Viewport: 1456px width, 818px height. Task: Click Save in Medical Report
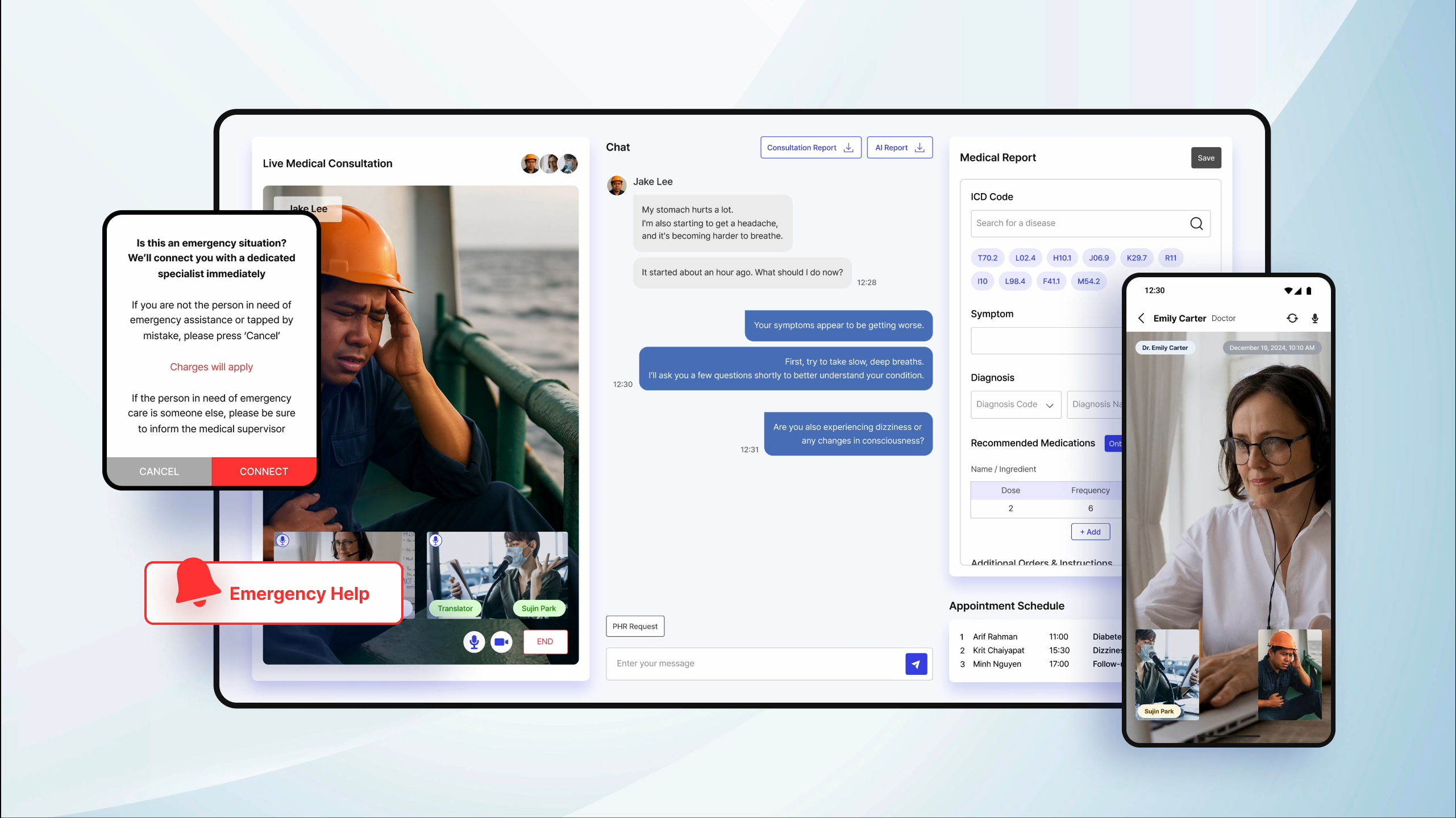[x=1205, y=158]
